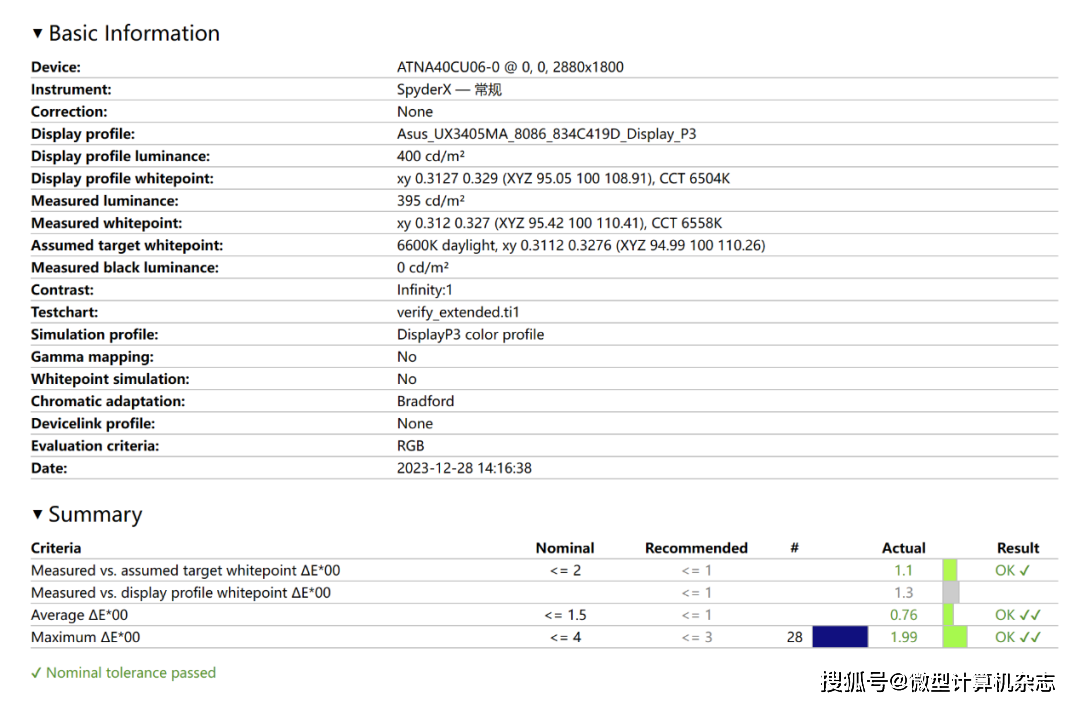Click the Maximum ΔE*00 criteria row label

pos(85,637)
